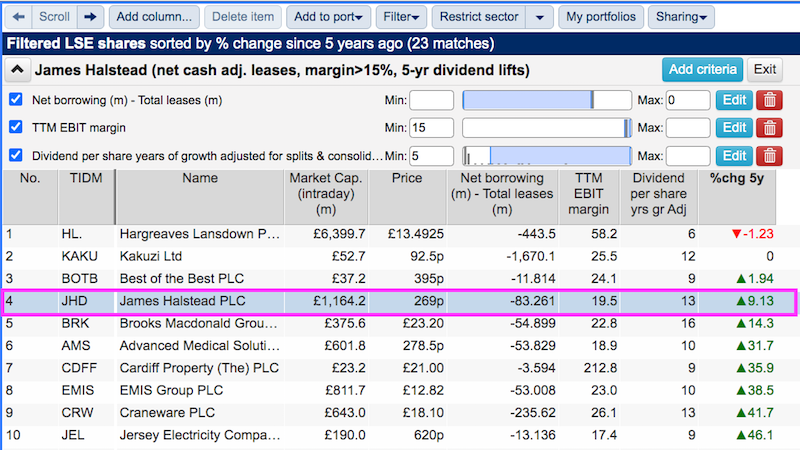This screenshot has width=800, height=450.
Task: Click the Scroll toolbar label
Action: (x=55, y=17)
